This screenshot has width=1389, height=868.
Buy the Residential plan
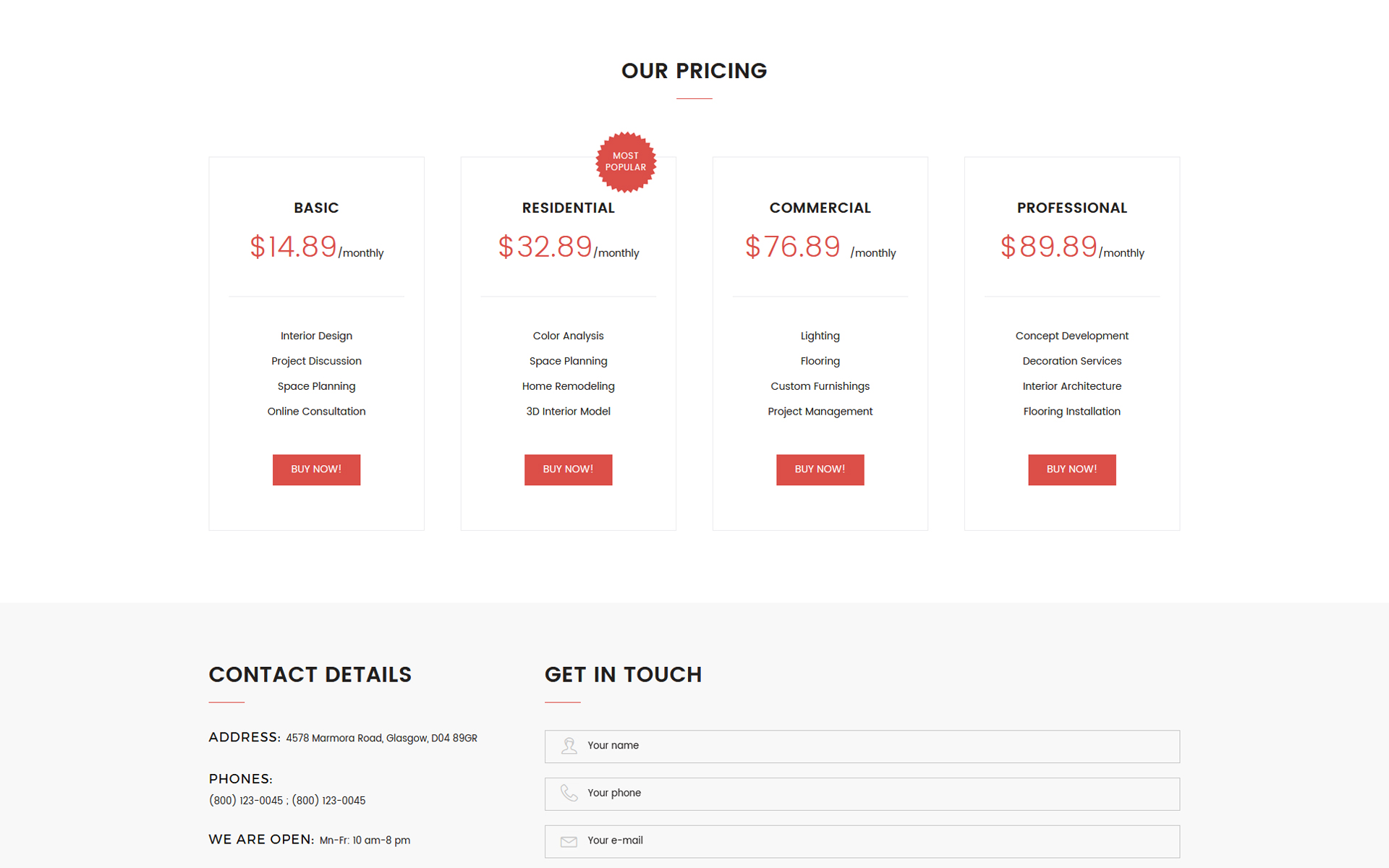(568, 469)
